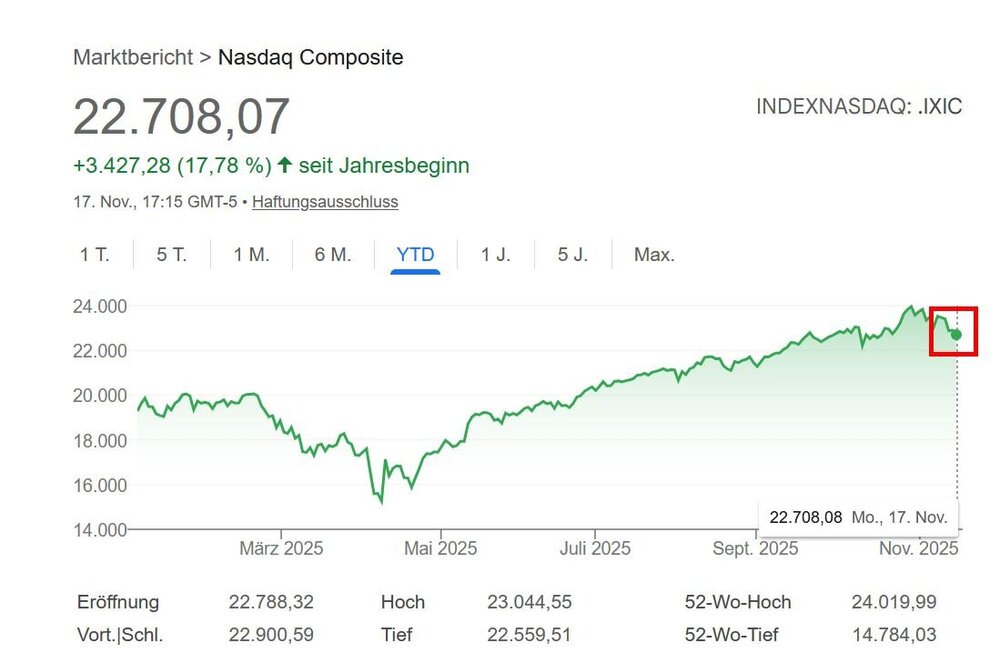Click the latest data point marker on chart
This screenshot has width=1000, height=663.
tap(954, 335)
